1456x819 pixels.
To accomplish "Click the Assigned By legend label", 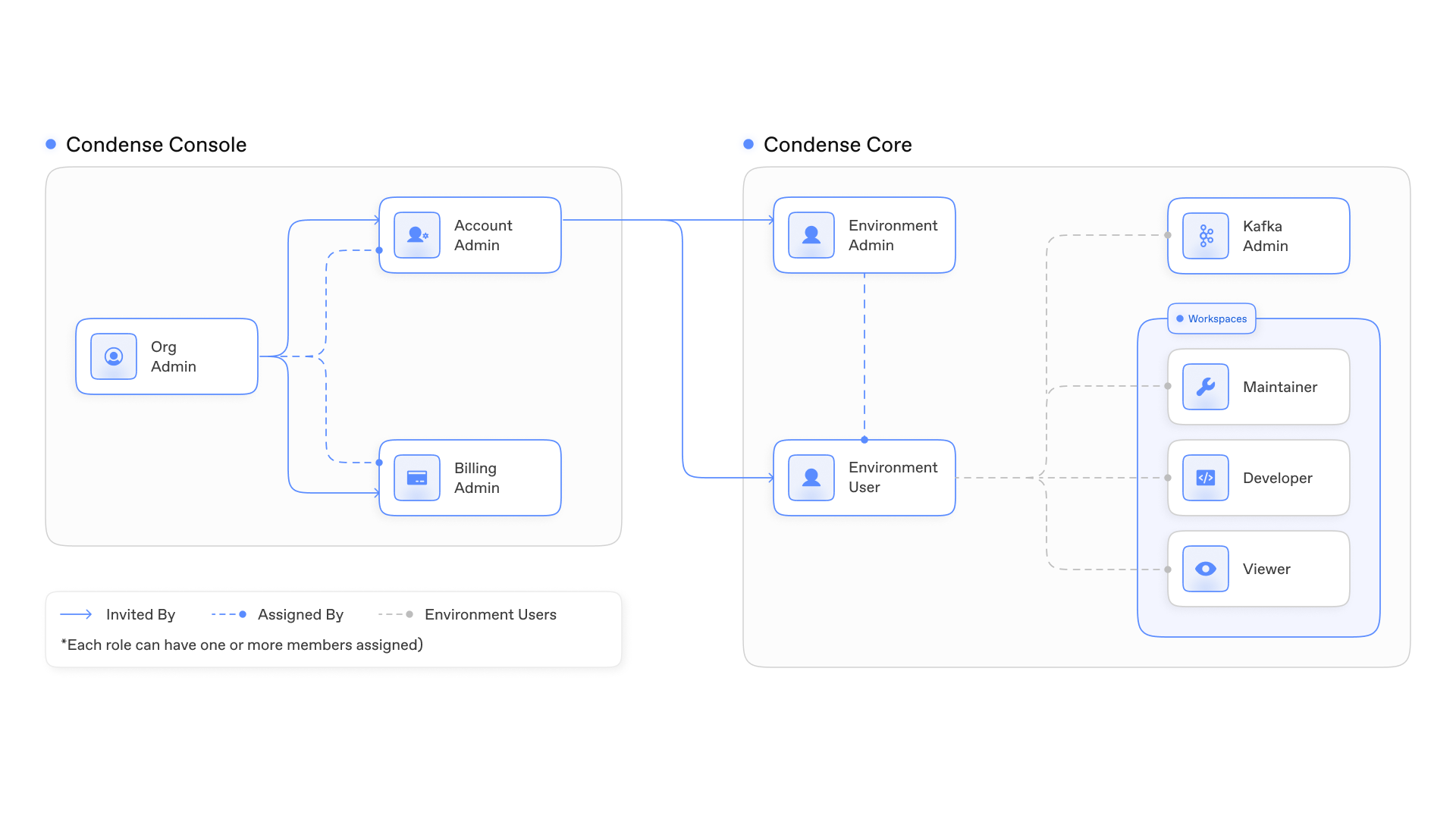I will [300, 614].
